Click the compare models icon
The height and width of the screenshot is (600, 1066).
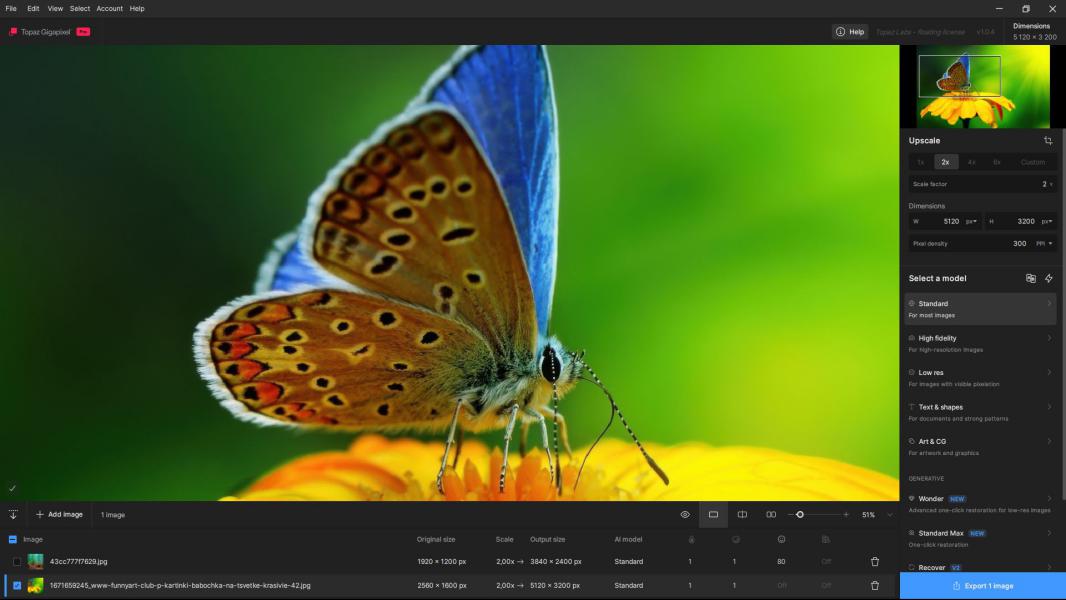click(x=1031, y=278)
